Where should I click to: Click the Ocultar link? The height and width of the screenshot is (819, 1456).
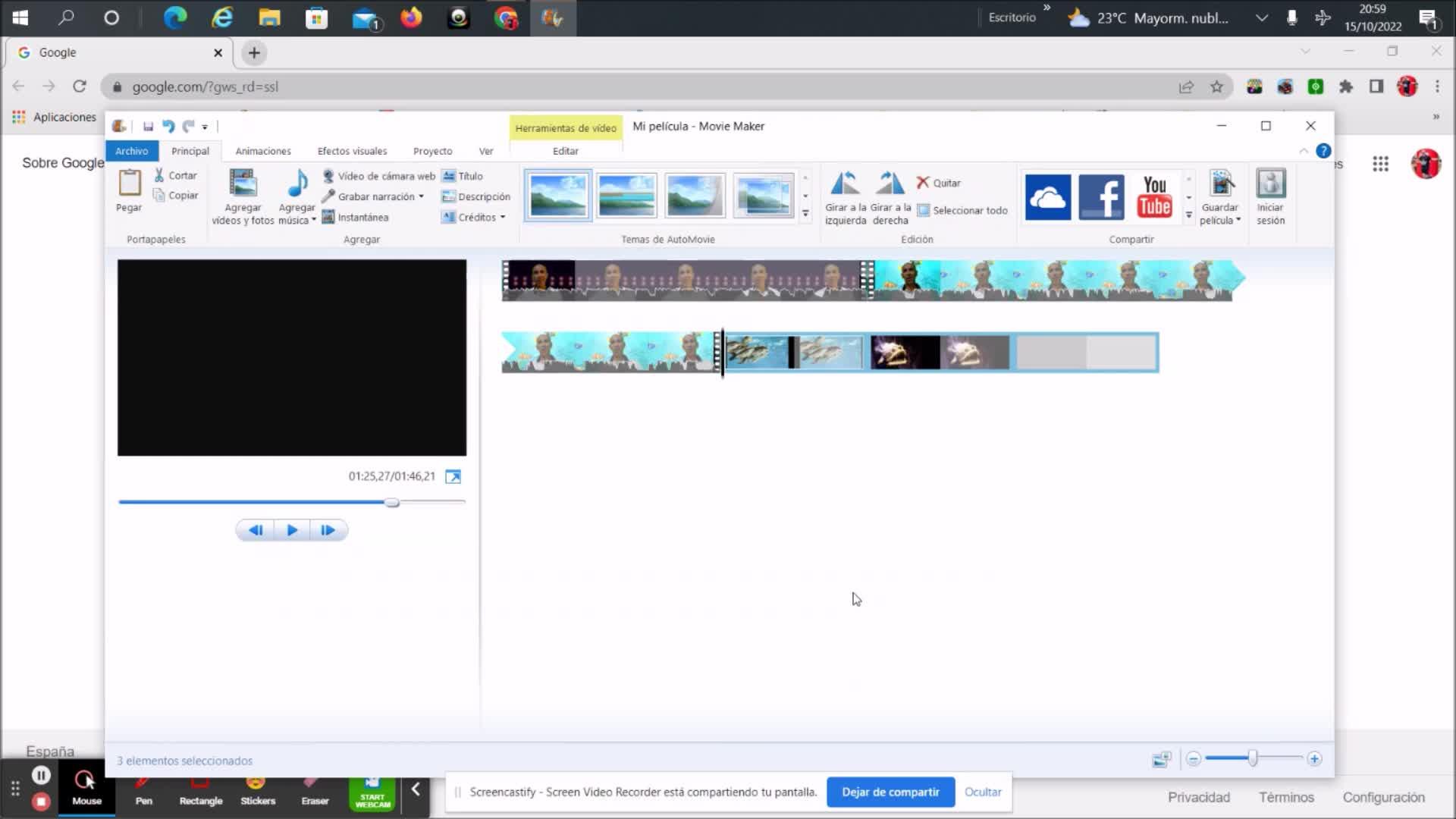pos(983,792)
